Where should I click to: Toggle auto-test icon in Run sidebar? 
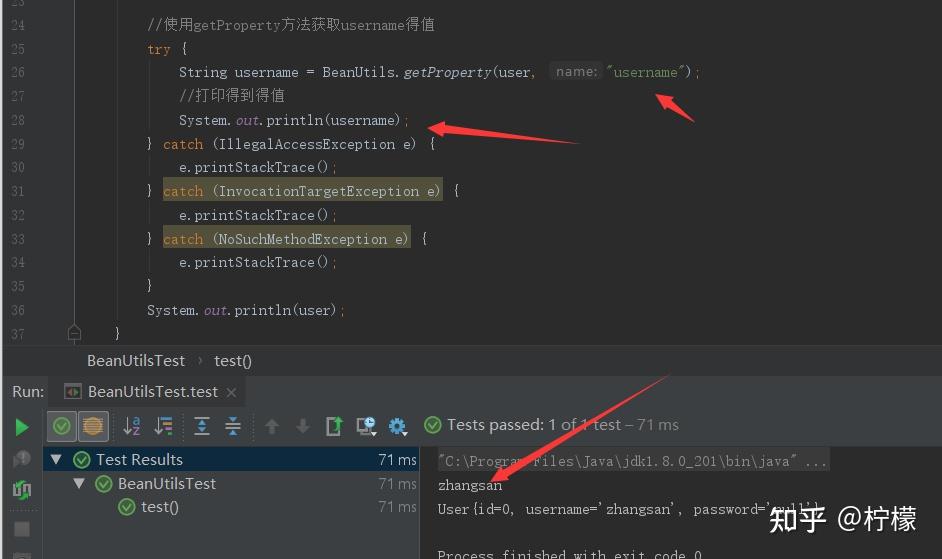tap(22, 490)
